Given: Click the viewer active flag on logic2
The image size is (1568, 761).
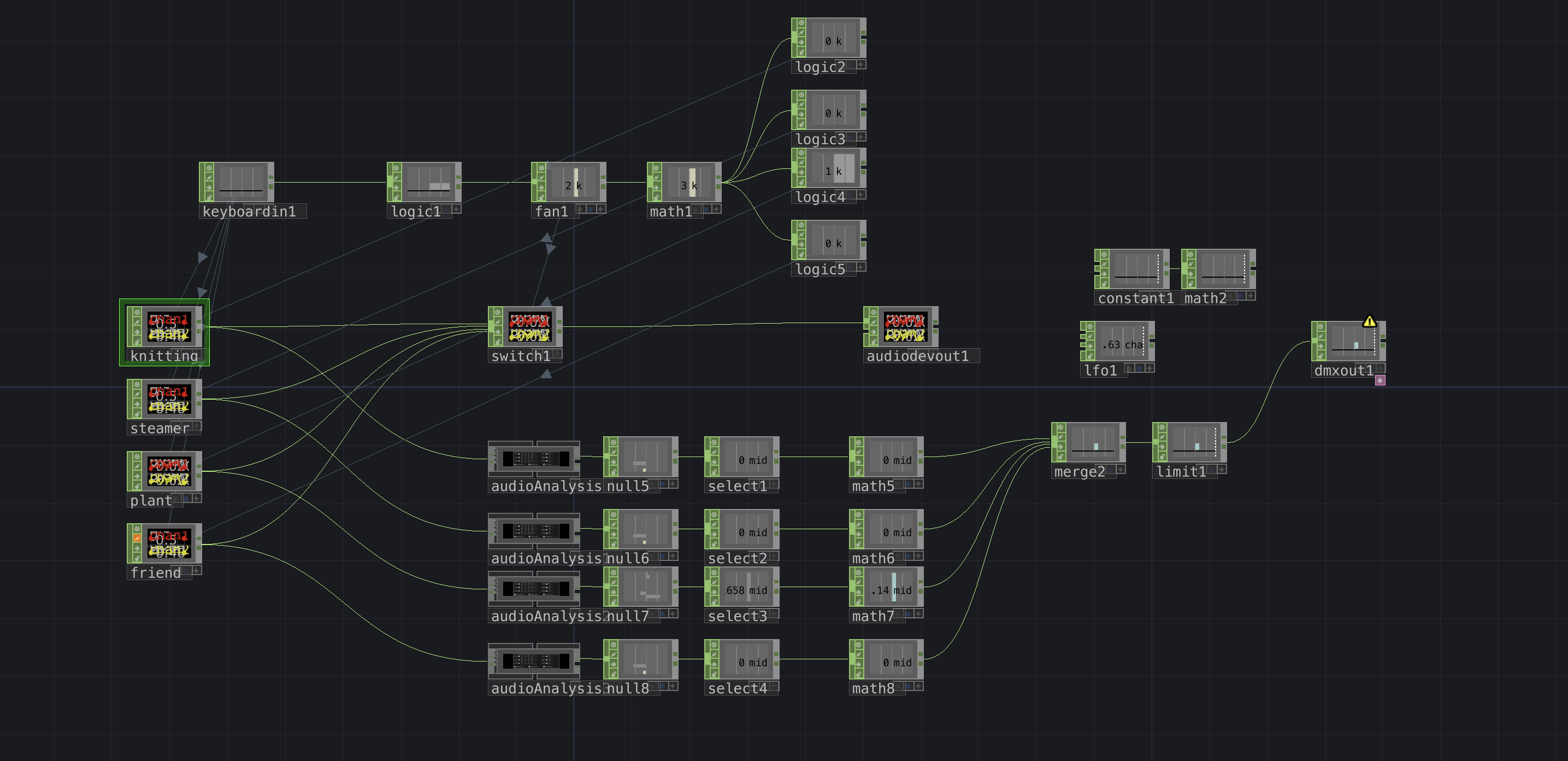Looking at the screenshot, I should tap(800, 22).
